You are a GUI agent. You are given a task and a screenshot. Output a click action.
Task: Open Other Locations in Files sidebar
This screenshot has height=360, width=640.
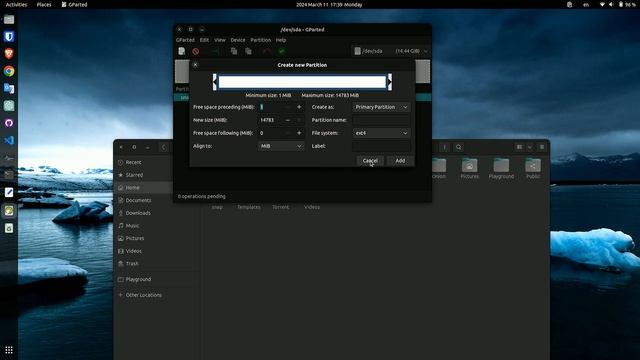click(x=144, y=295)
